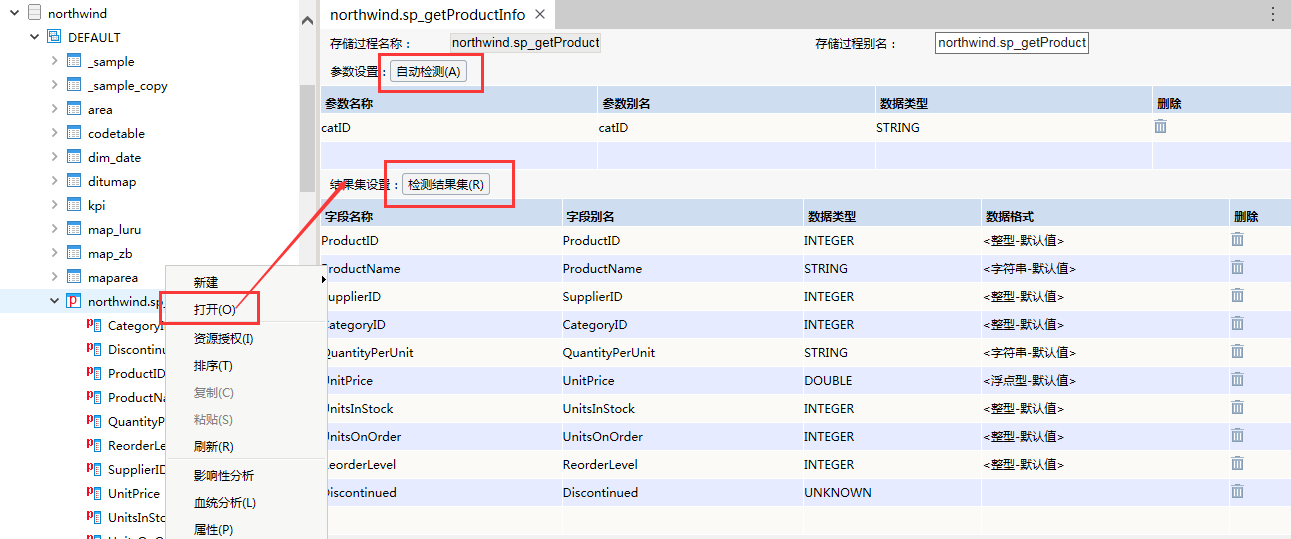Select ReorderLevel alias cell

682,464
